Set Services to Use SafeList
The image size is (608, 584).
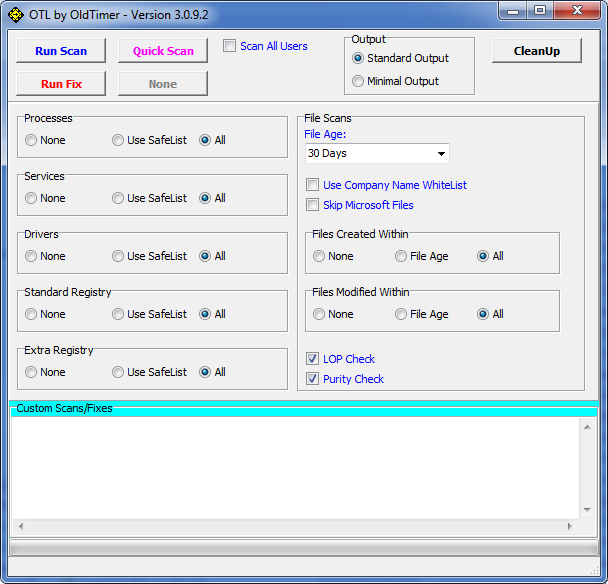118,198
